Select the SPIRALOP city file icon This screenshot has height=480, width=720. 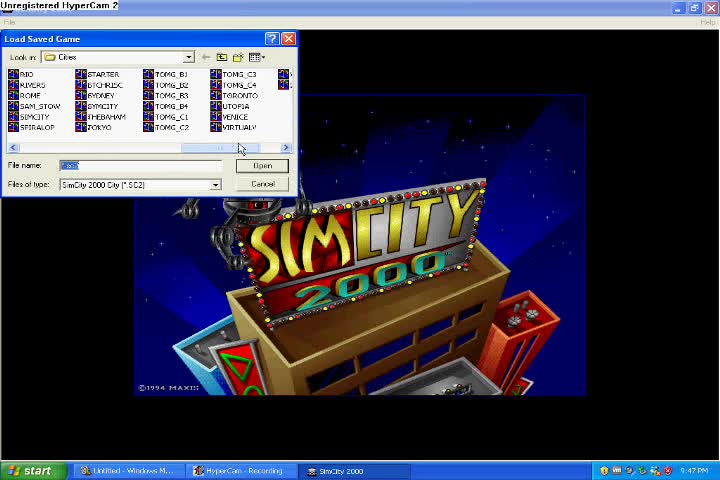click(x=13, y=127)
